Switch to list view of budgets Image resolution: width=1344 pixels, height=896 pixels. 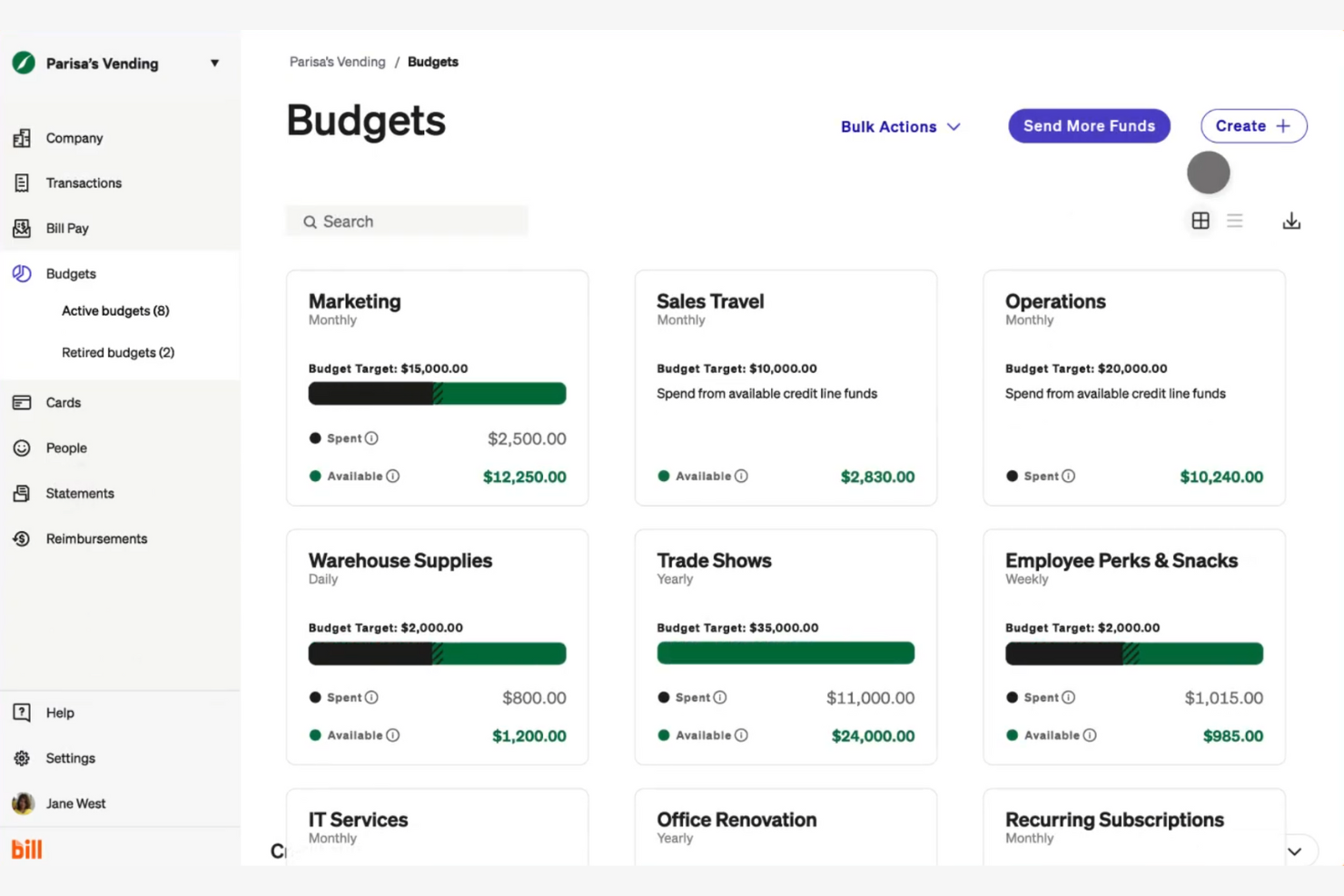(x=1235, y=220)
